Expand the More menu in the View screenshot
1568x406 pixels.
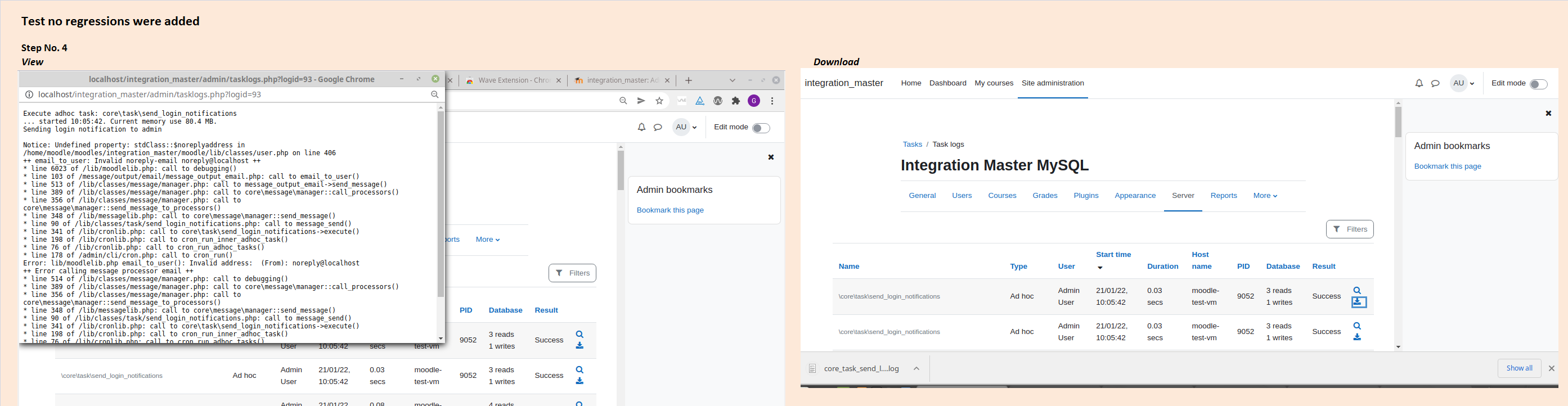point(488,240)
